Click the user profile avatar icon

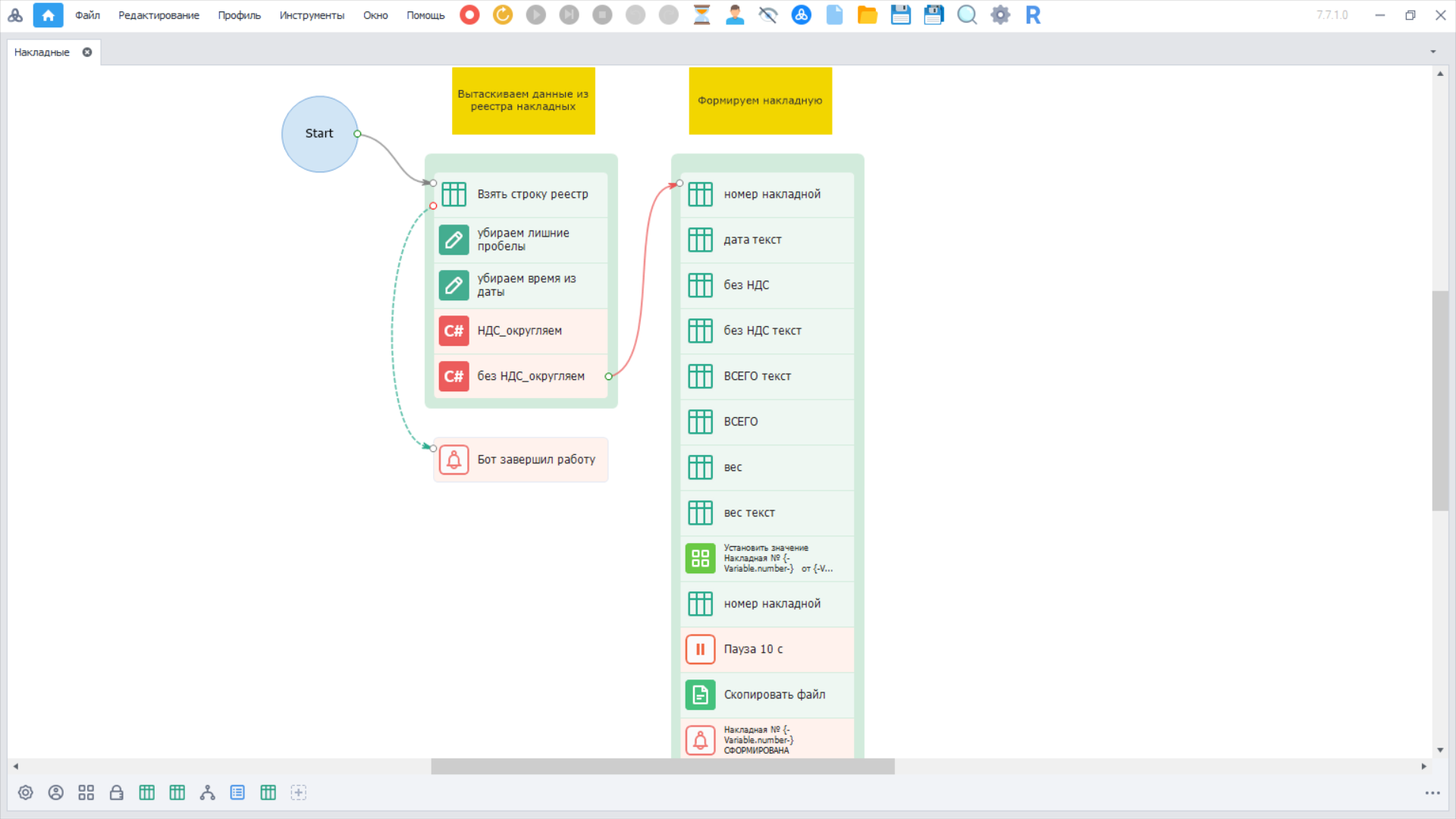coord(734,14)
